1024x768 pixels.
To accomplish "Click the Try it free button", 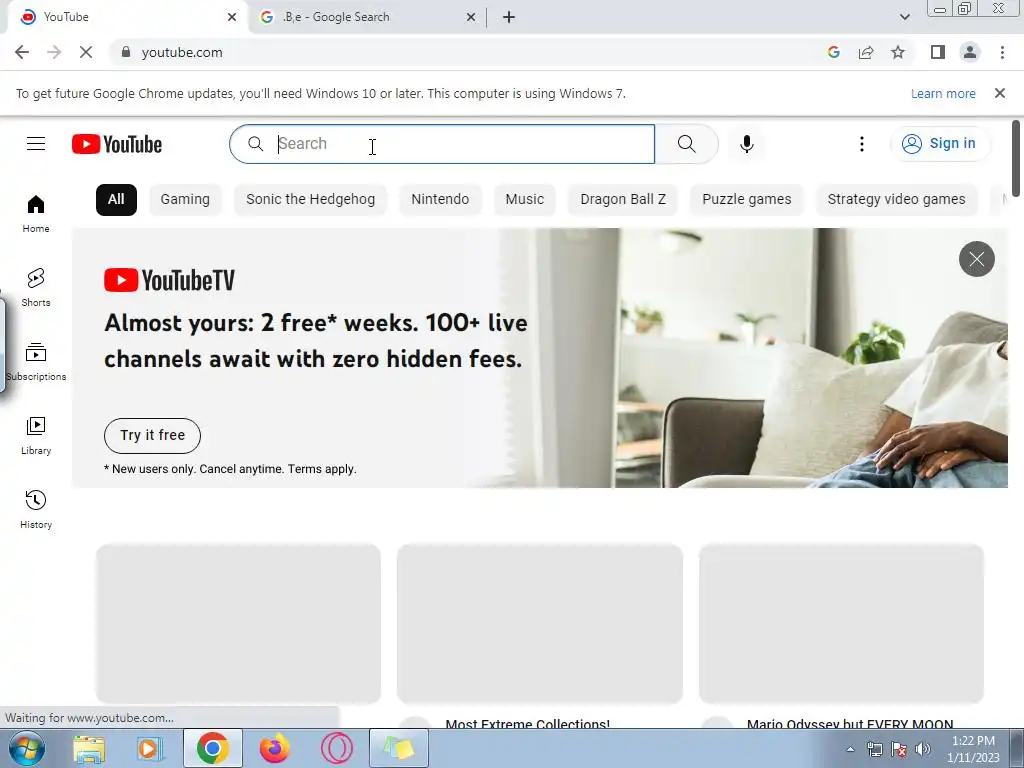I will [152, 436].
